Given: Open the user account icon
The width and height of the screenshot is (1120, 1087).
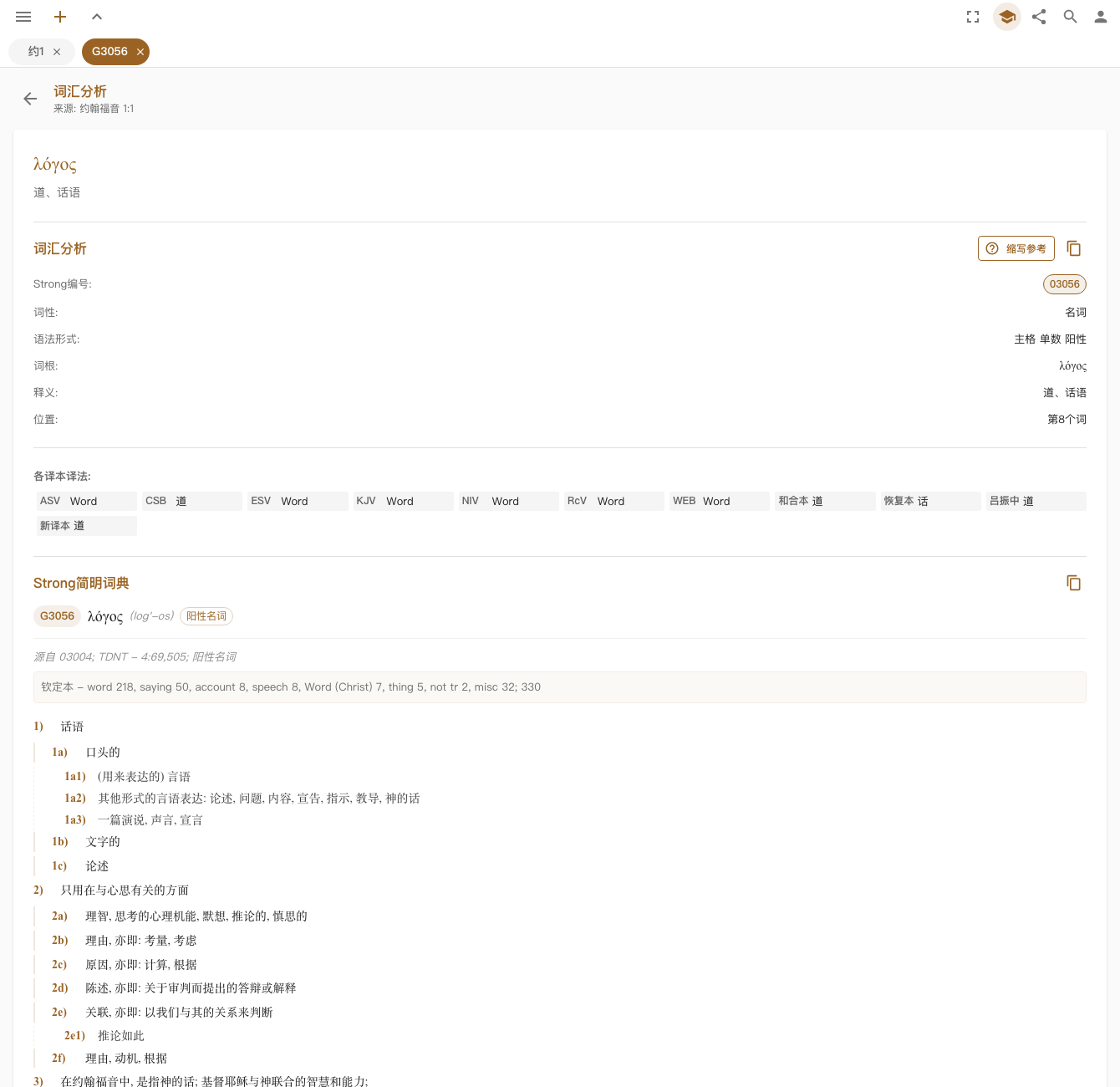Looking at the screenshot, I should (x=1101, y=17).
